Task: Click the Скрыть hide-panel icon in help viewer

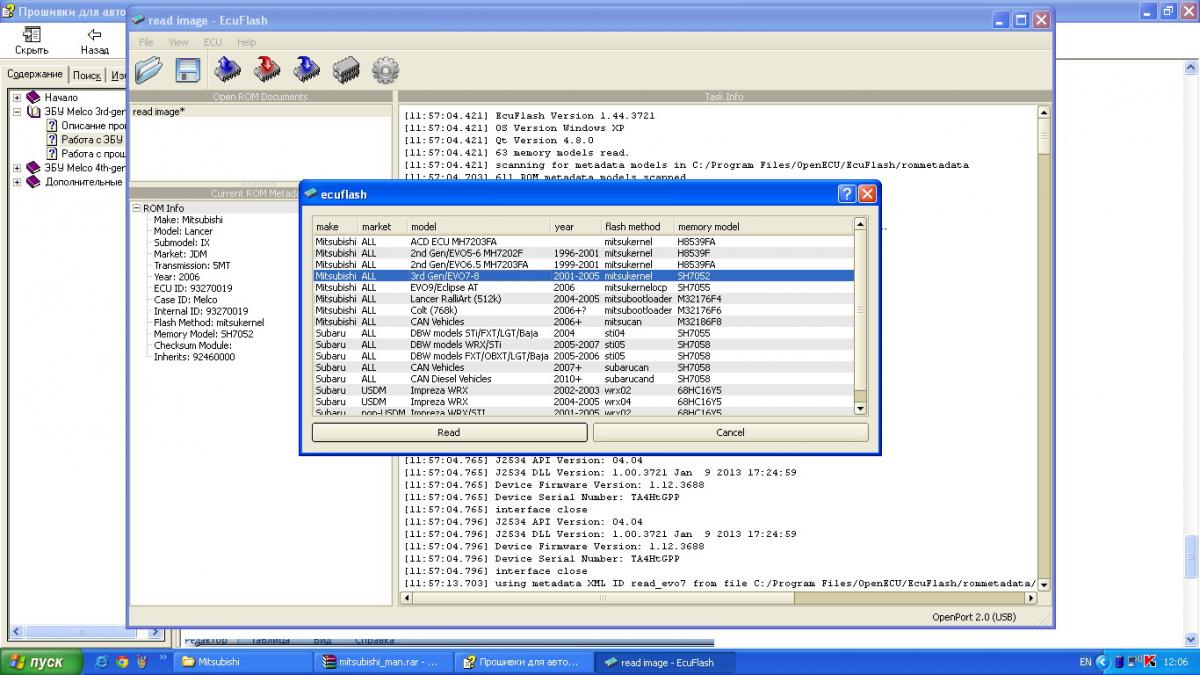Action: (32, 35)
